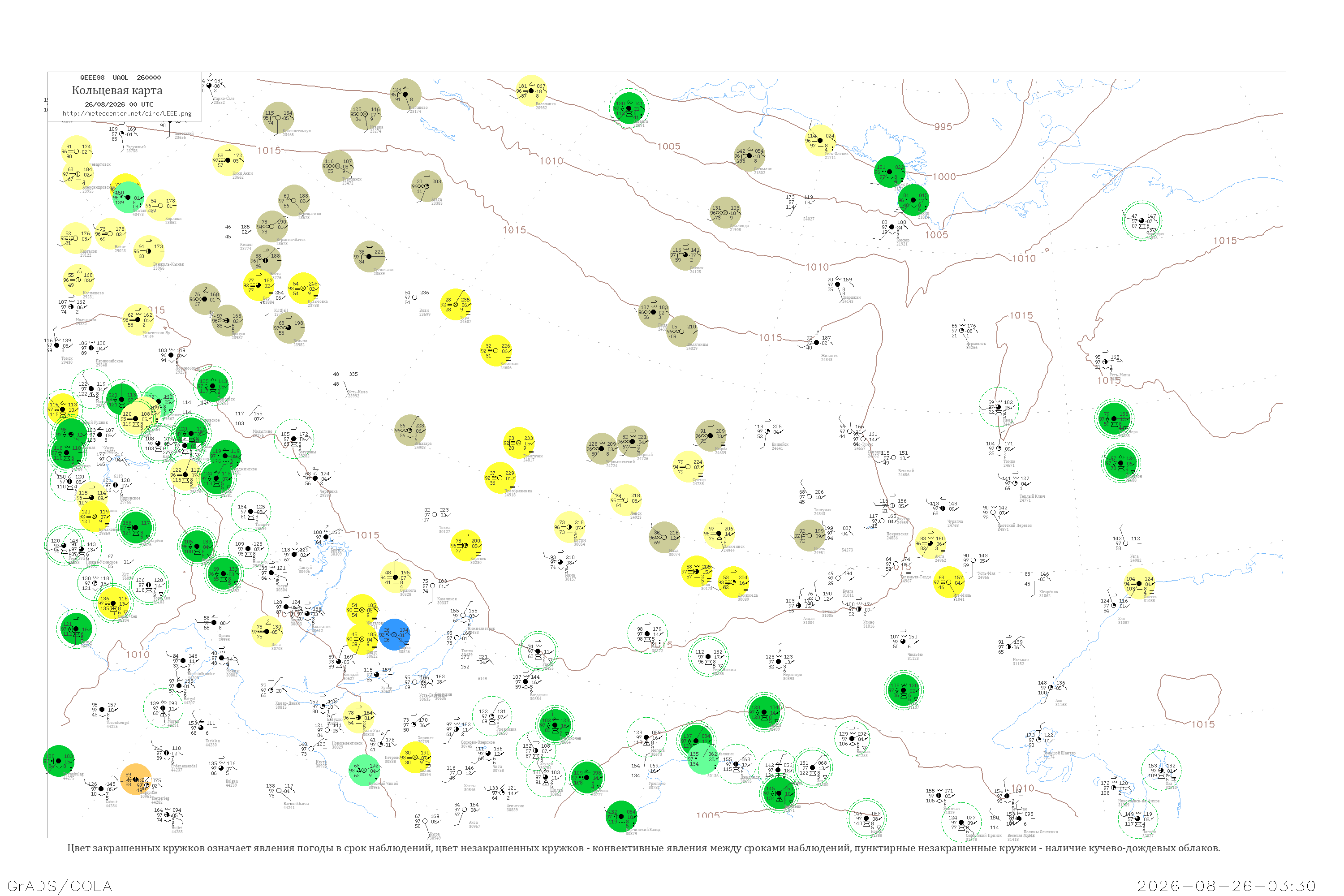Click the "QEEE98 UAOL 260000" header code

[121, 78]
